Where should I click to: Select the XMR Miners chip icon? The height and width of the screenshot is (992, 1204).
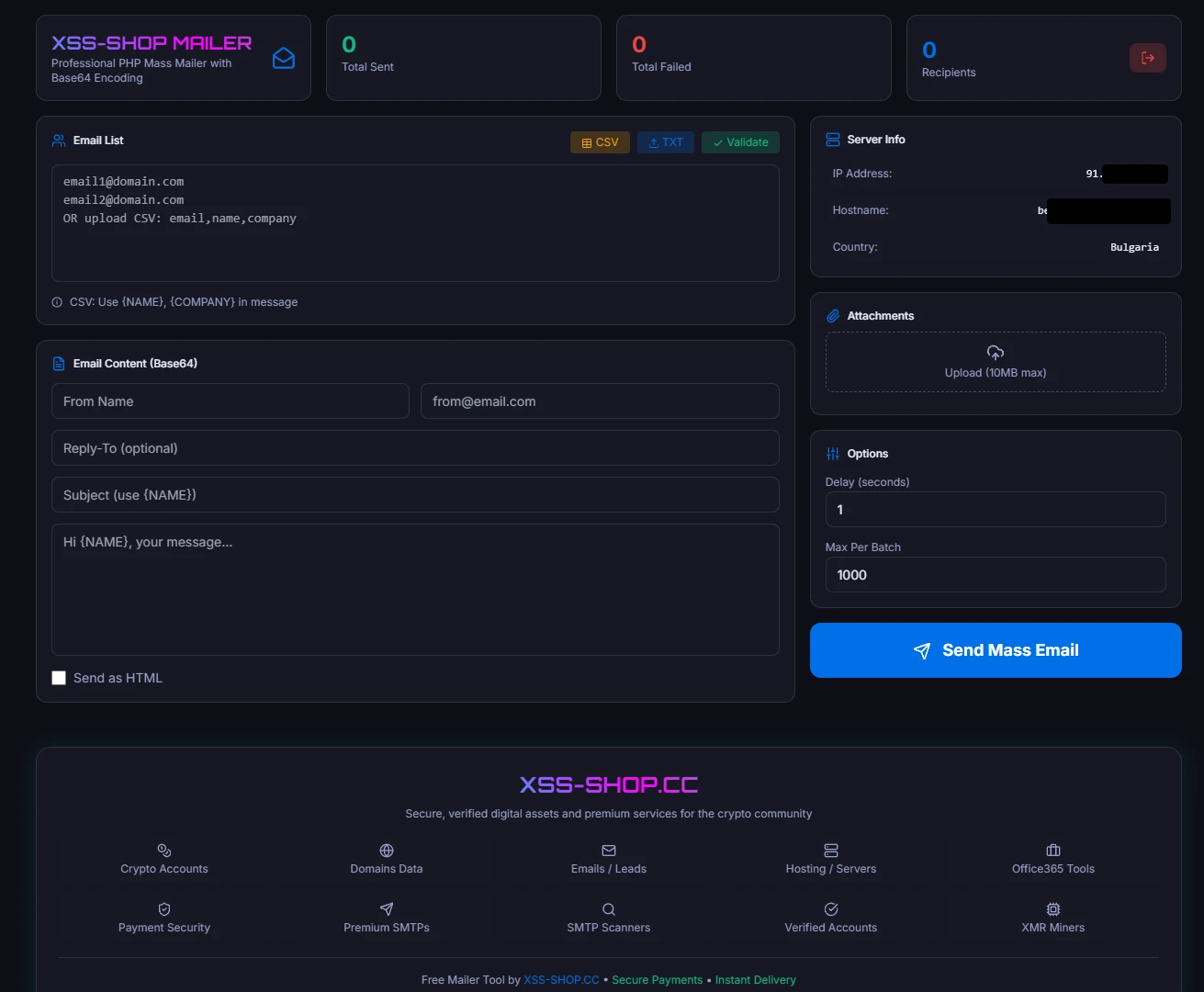point(1052,908)
